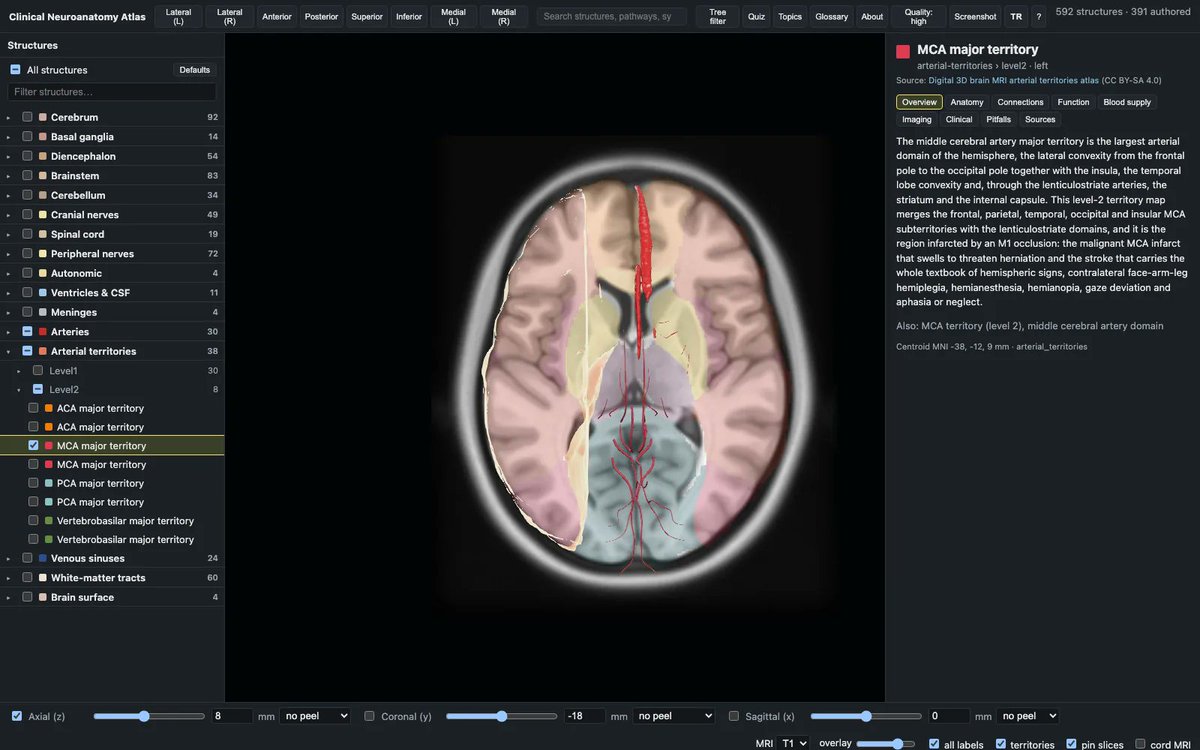Open the Quiz mode
This screenshot has width=1200, height=750.
(x=756, y=16)
